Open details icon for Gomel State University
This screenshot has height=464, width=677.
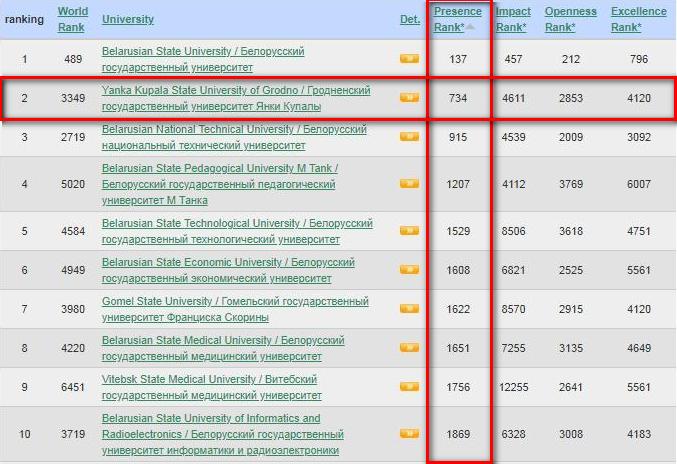coord(409,309)
